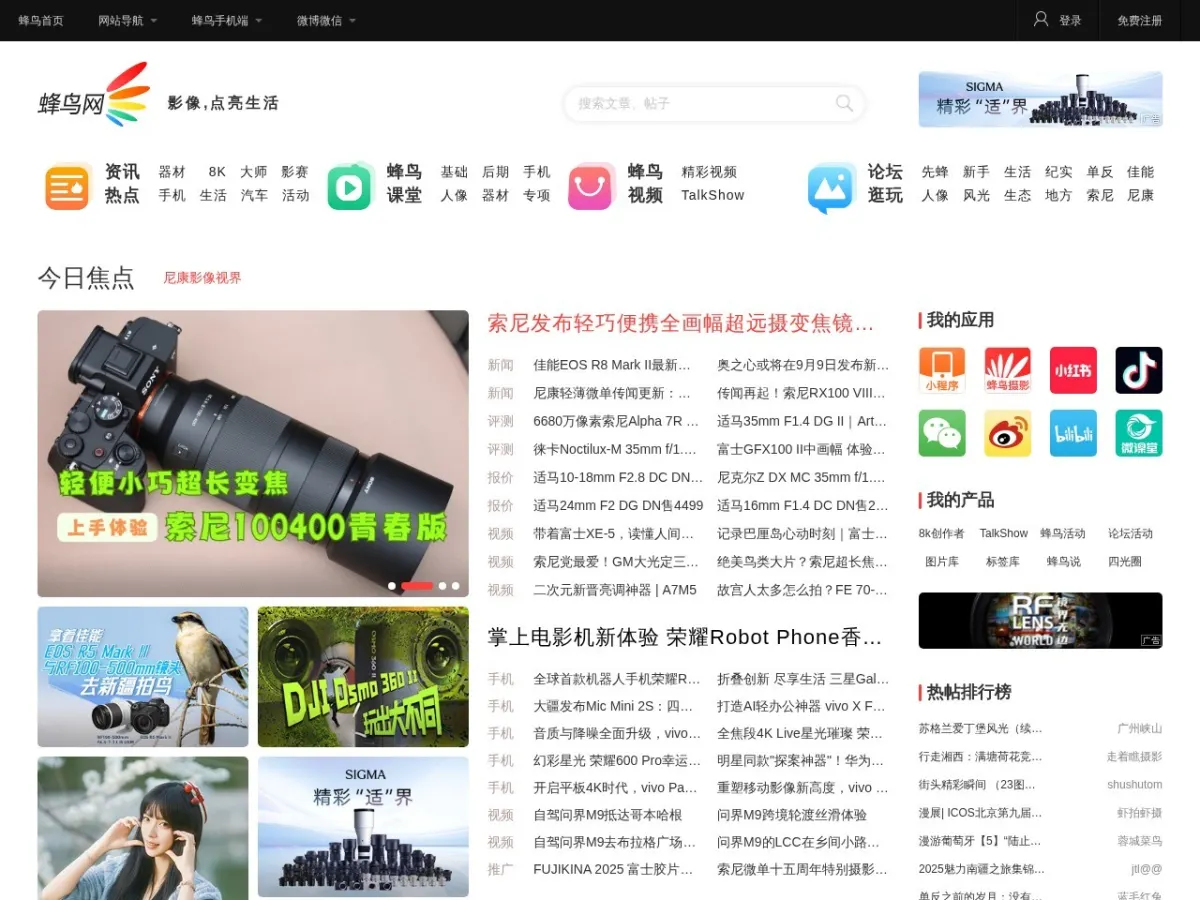Open the 蜂鸟视频 pink icon
The image size is (1200, 900).
591,187
